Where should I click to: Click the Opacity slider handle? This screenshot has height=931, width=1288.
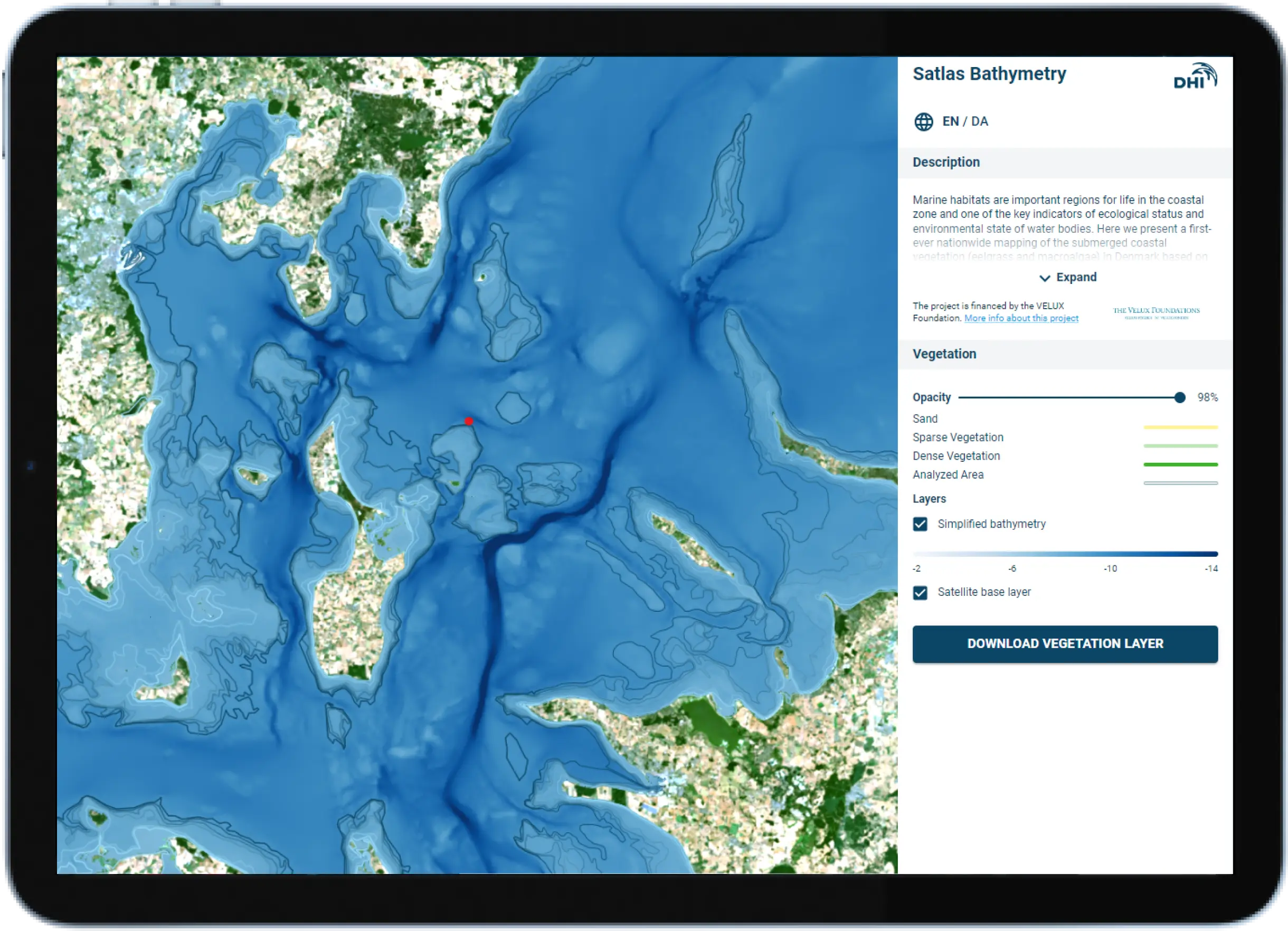tap(1180, 397)
